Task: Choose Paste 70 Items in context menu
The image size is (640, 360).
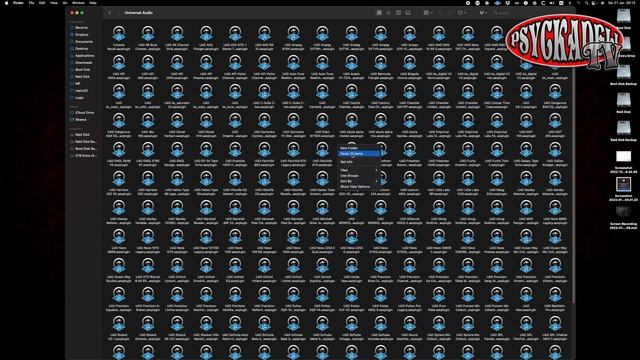Action: pos(359,153)
